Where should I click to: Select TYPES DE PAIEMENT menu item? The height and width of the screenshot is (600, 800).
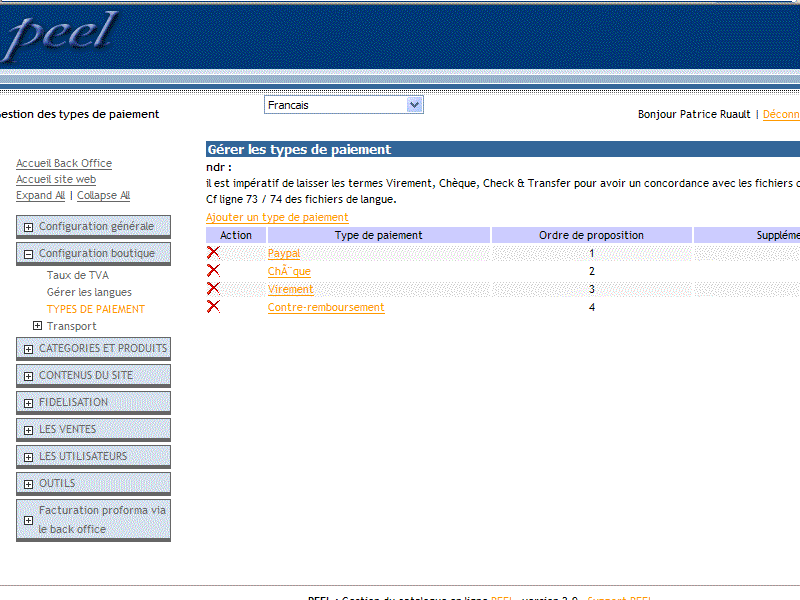pyautogui.click(x=96, y=309)
